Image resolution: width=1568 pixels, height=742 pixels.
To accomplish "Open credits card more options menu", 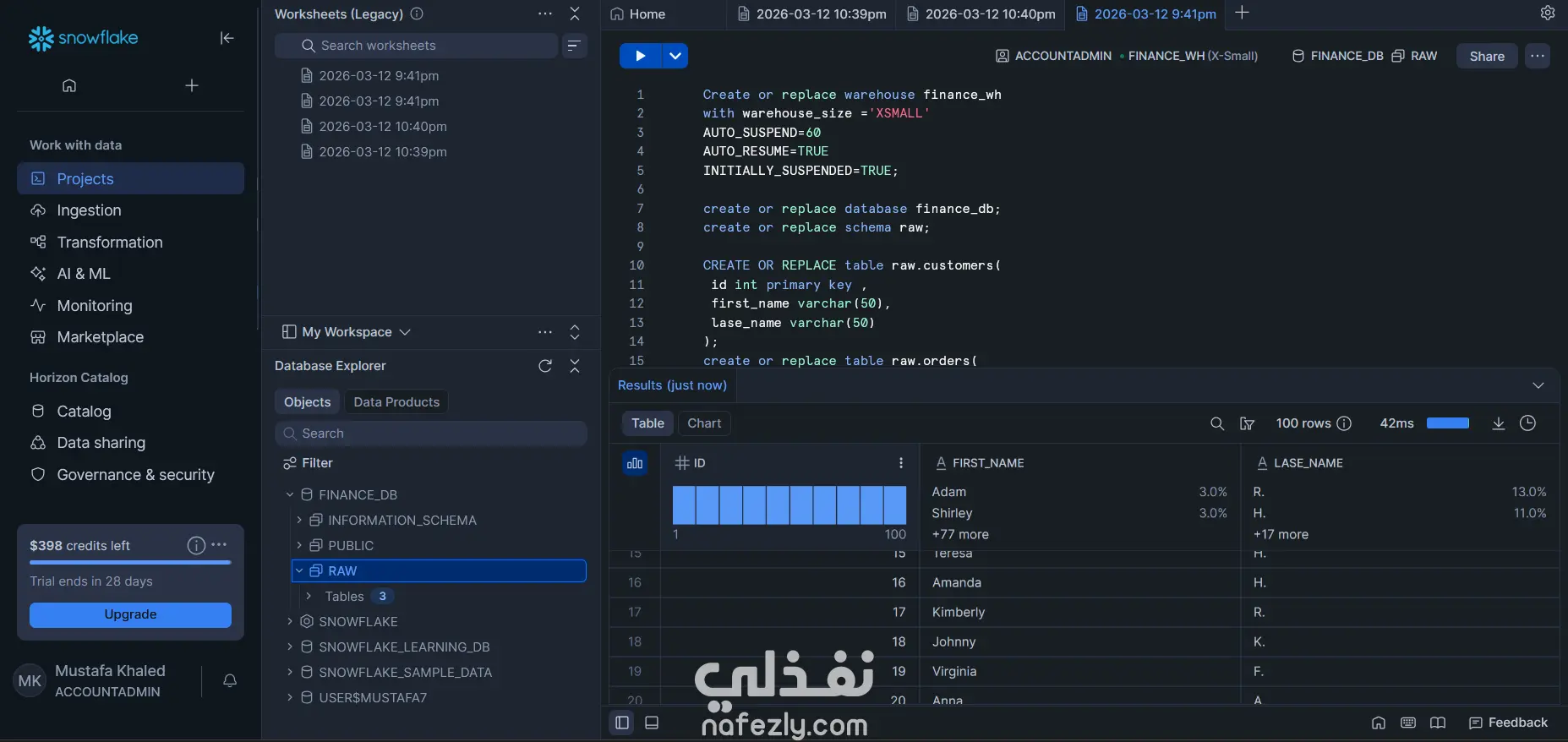I will point(219,545).
